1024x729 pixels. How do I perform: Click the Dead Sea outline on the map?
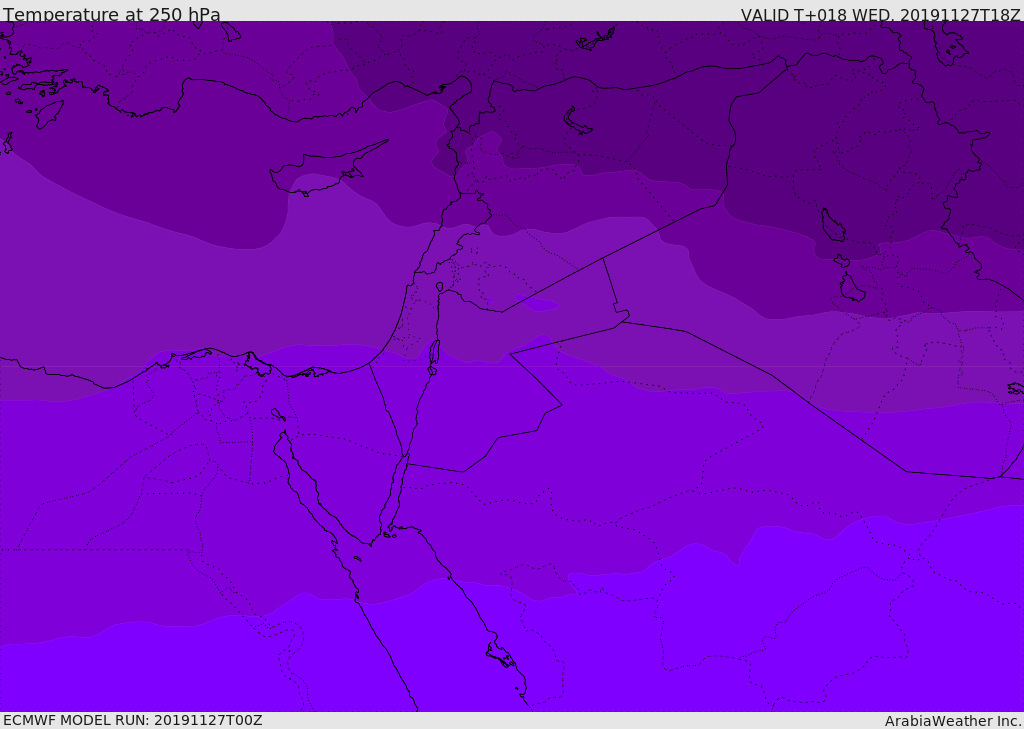[x=433, y=357]
